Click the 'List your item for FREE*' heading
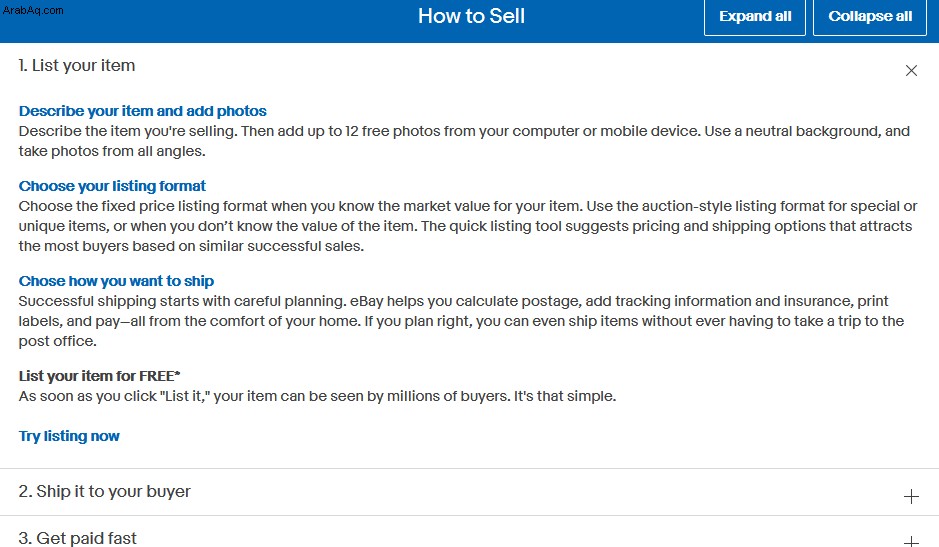The width and height of the screenshot is (939, 547). (99, 376)
